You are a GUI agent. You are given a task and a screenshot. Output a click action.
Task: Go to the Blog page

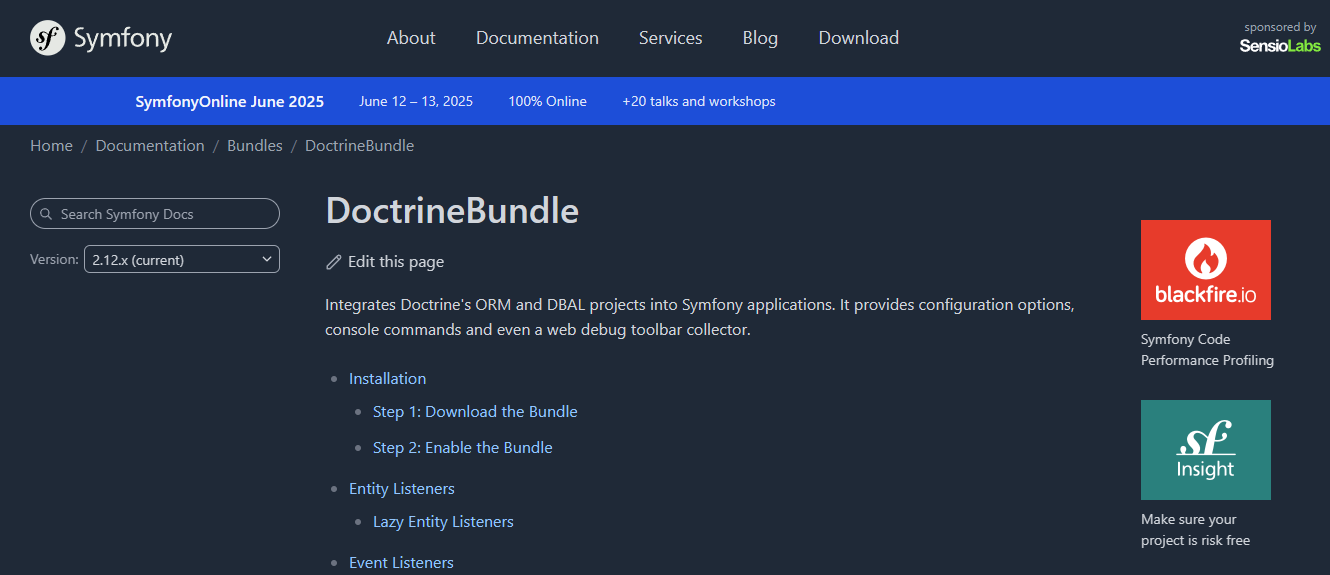pos(760,38)
